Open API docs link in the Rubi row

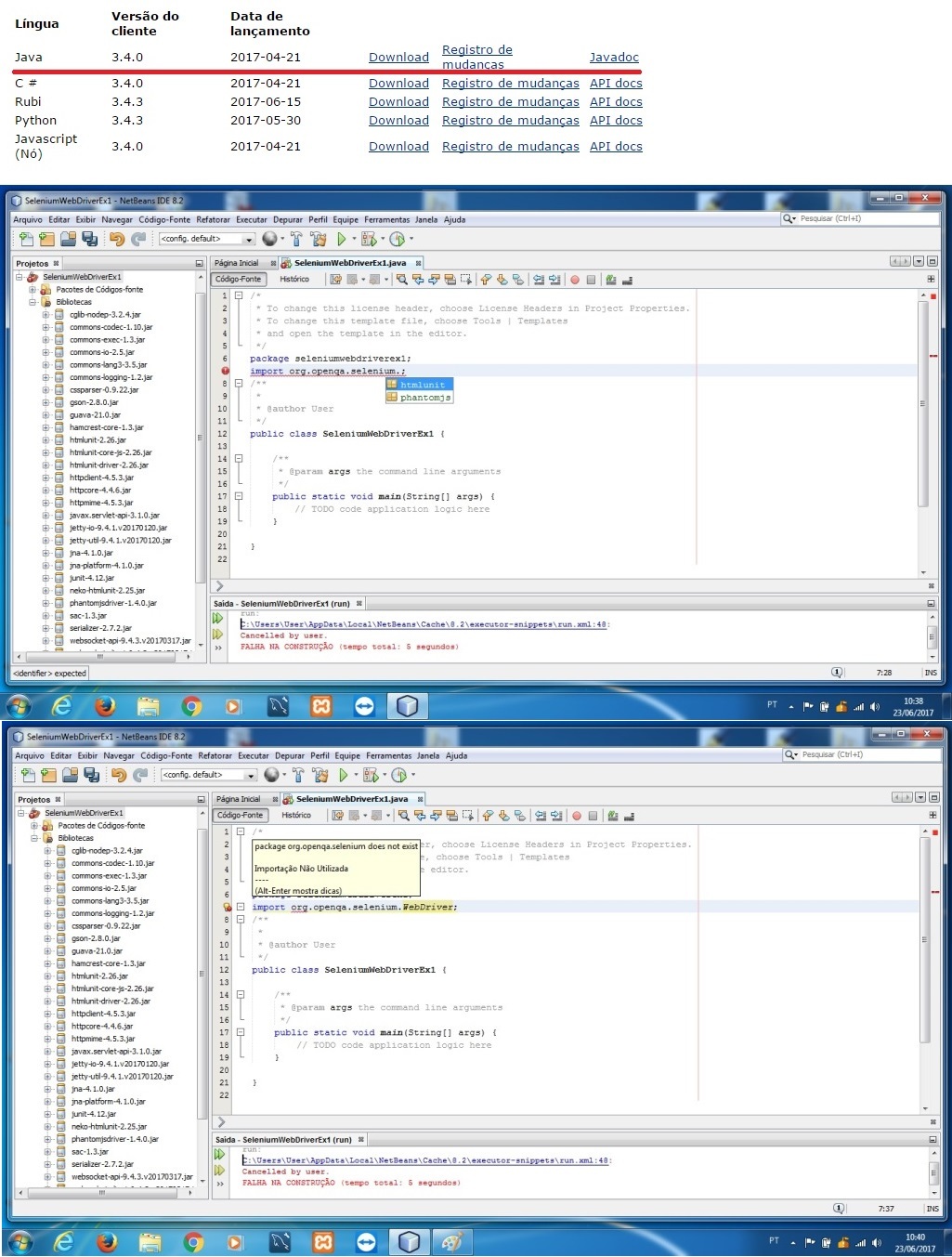616,101
